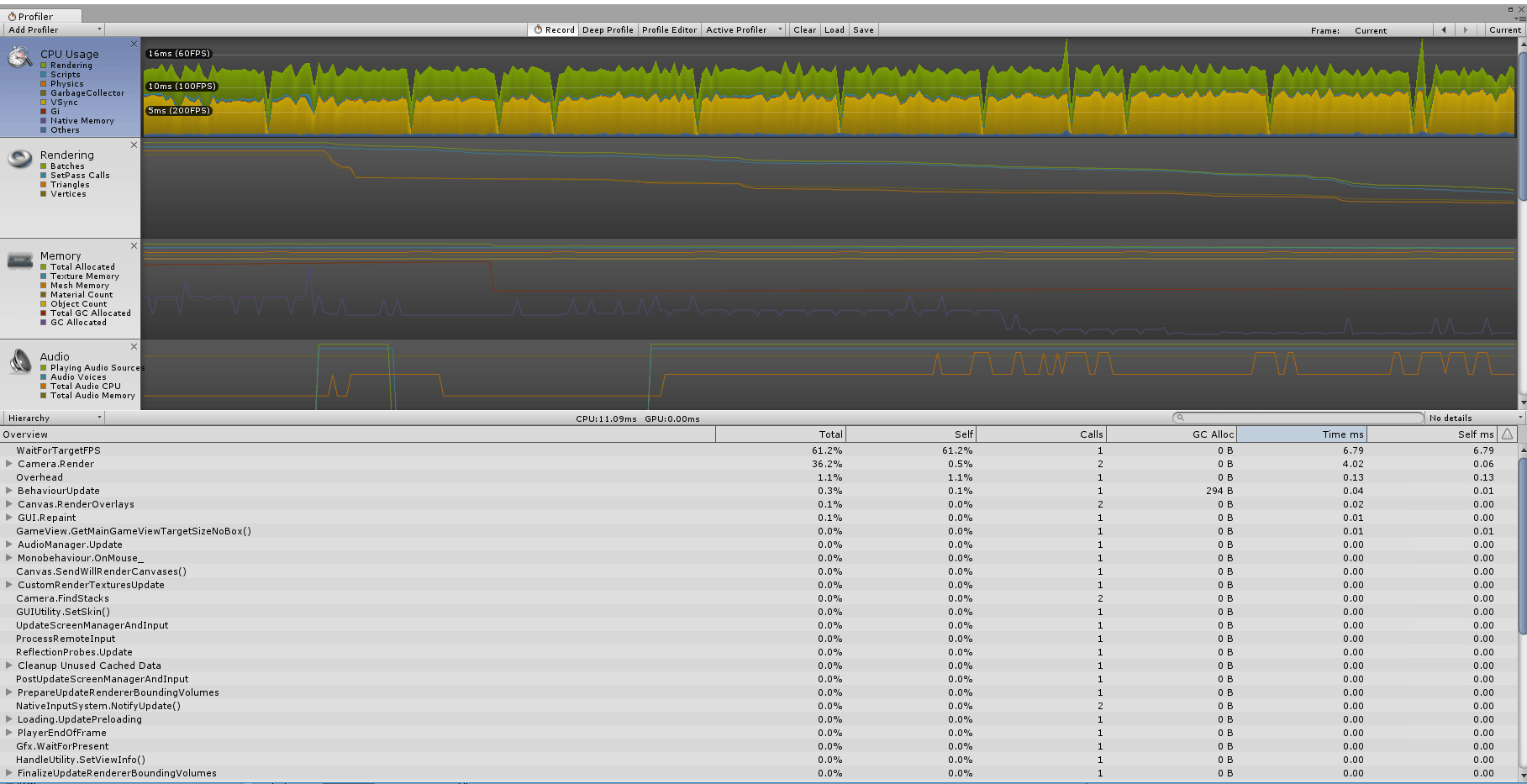Open the Add Profiler dropdown
Screen dimensions: 1527x784
click(55, 29)
